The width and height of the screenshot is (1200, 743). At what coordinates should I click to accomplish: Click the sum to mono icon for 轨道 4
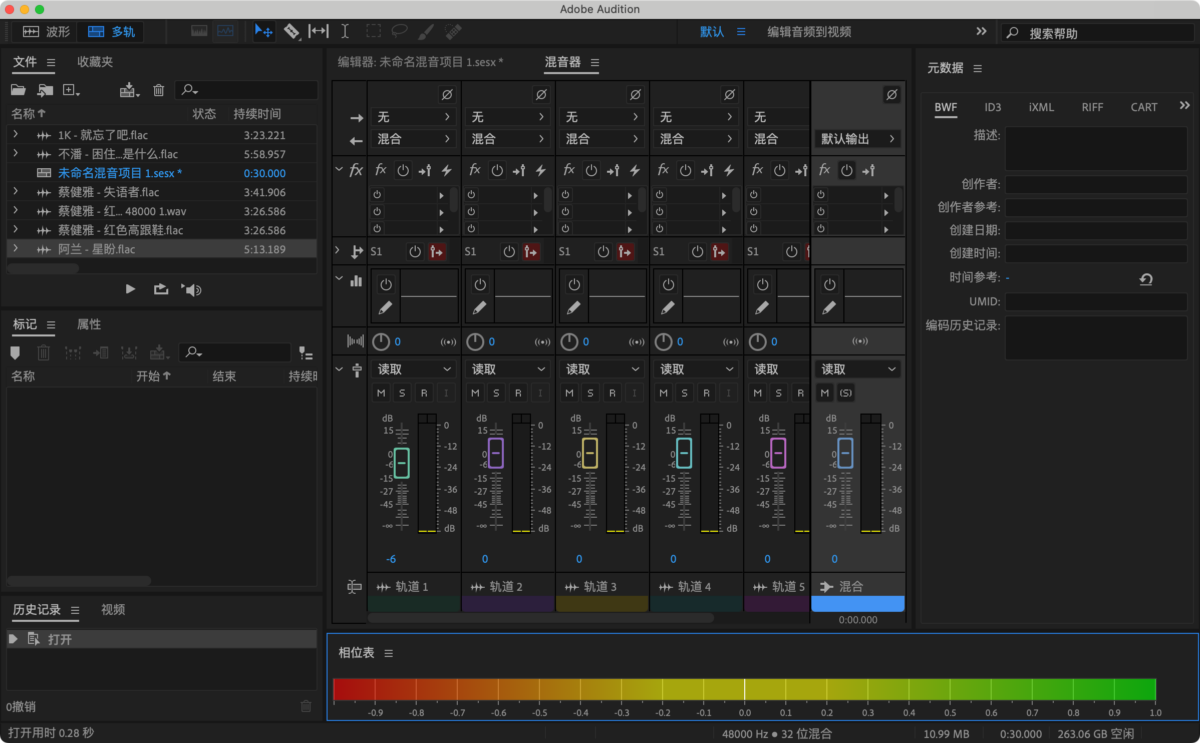click(731, 342)
